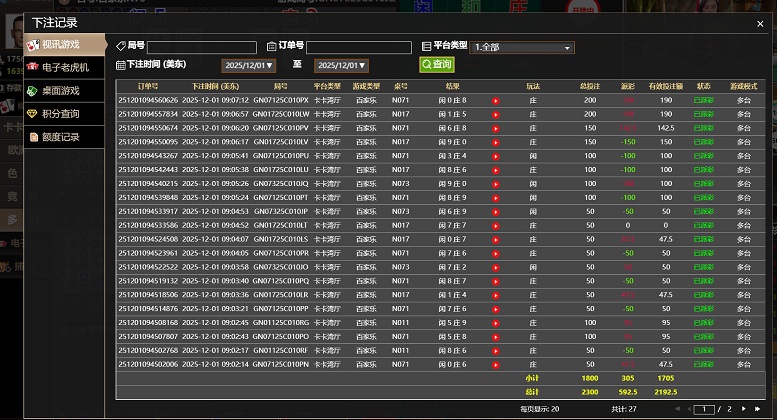This screenshot has width=777, height=420.
Task: Click the green 查询 search button
Action: tap(437, 64)
